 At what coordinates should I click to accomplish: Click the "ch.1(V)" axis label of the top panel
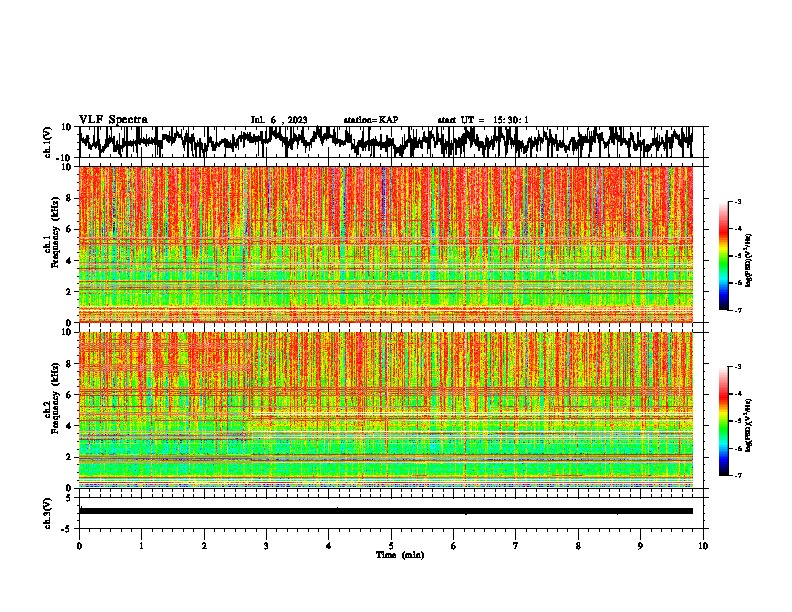tap(48, 142)
